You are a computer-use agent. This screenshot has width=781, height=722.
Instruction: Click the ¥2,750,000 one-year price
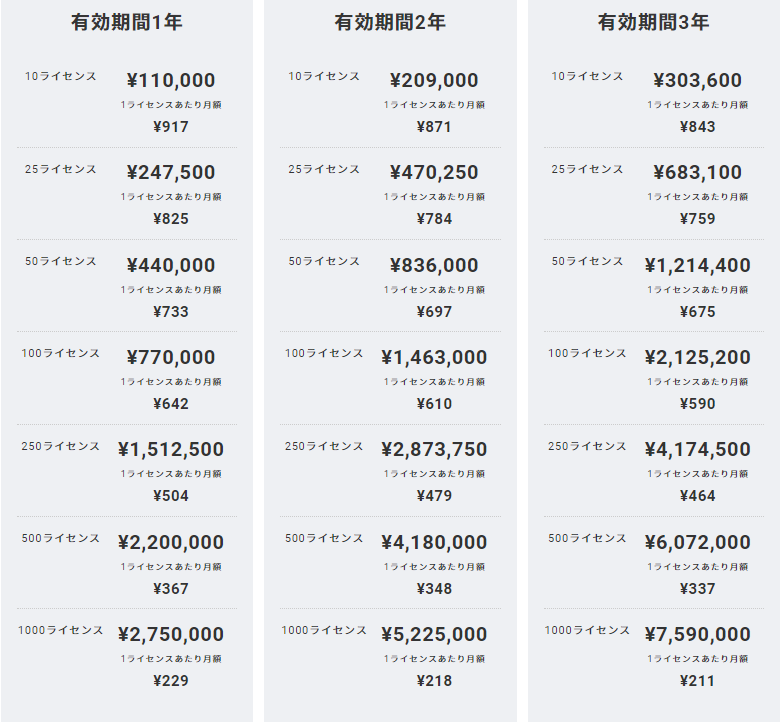pyautogui.click(x=171, y=634)
